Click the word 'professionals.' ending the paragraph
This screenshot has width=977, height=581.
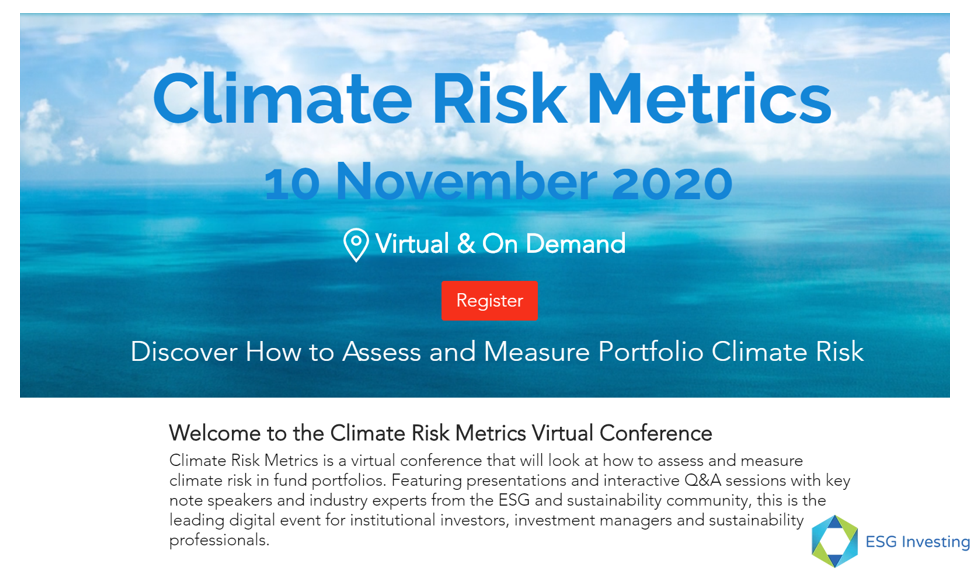pos(219,540)
